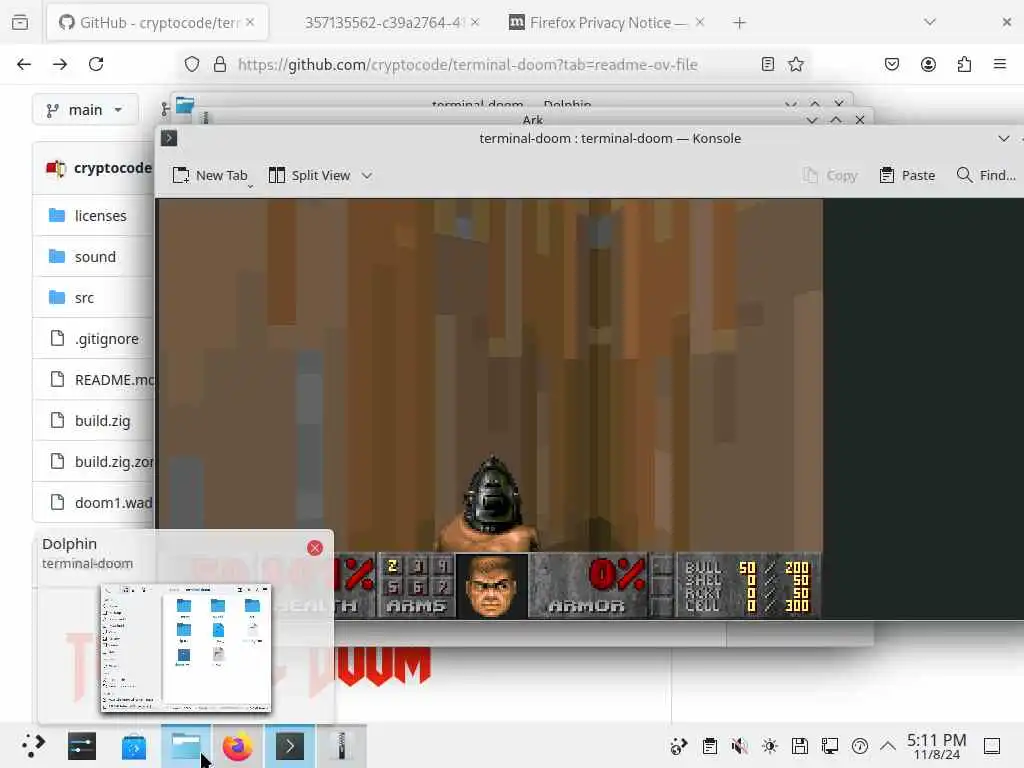Open System Settings from taskbar

[82, 746]
